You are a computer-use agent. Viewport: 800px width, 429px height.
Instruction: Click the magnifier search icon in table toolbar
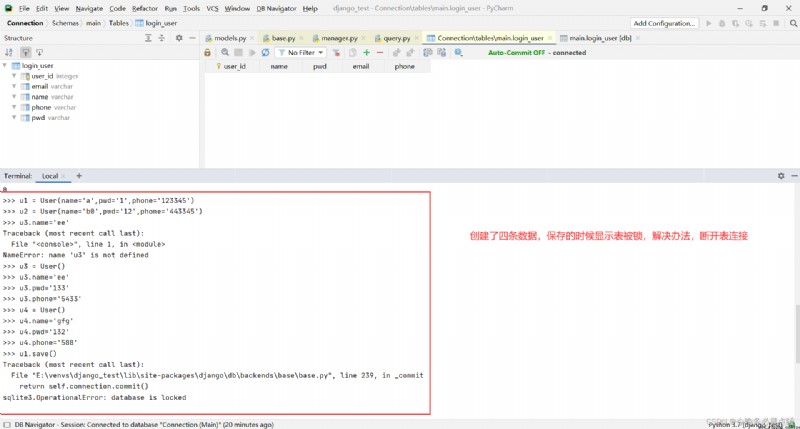225,53
